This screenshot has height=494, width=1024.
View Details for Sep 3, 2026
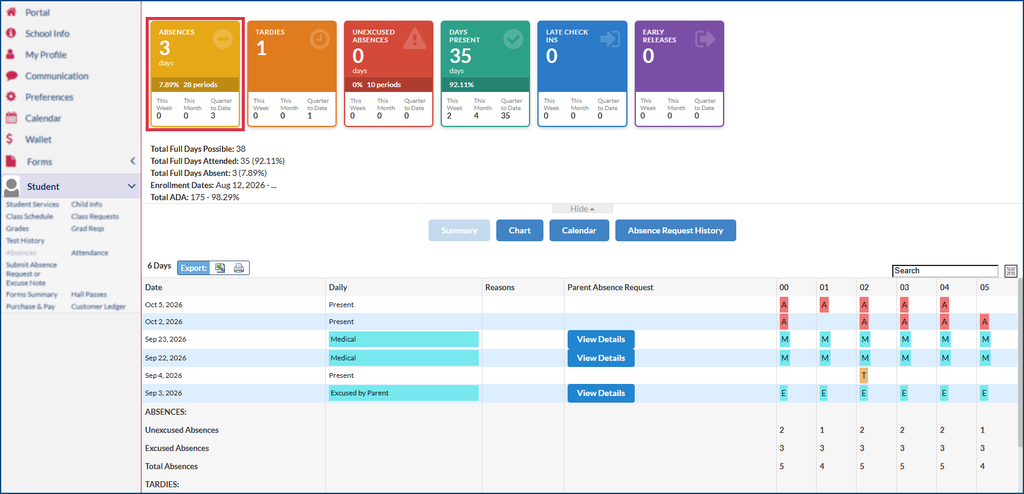point(601,393)
